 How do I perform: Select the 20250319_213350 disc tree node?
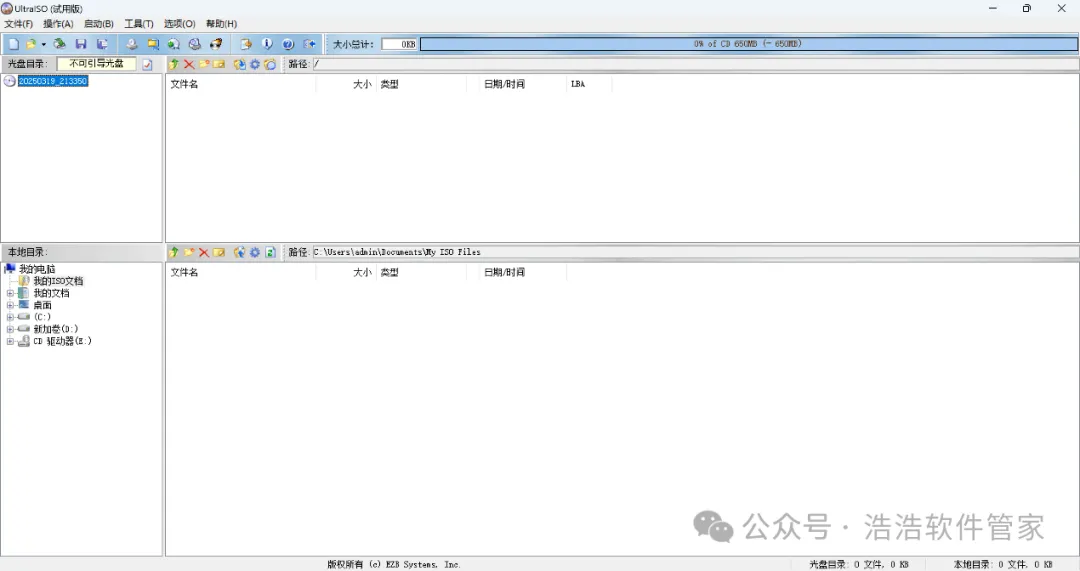pos(53,81)
